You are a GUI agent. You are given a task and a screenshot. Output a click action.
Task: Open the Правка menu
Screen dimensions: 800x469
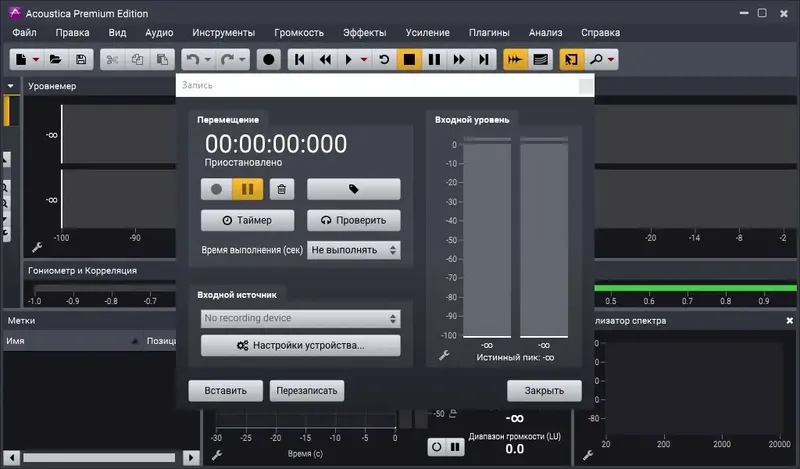coord(72,33)
